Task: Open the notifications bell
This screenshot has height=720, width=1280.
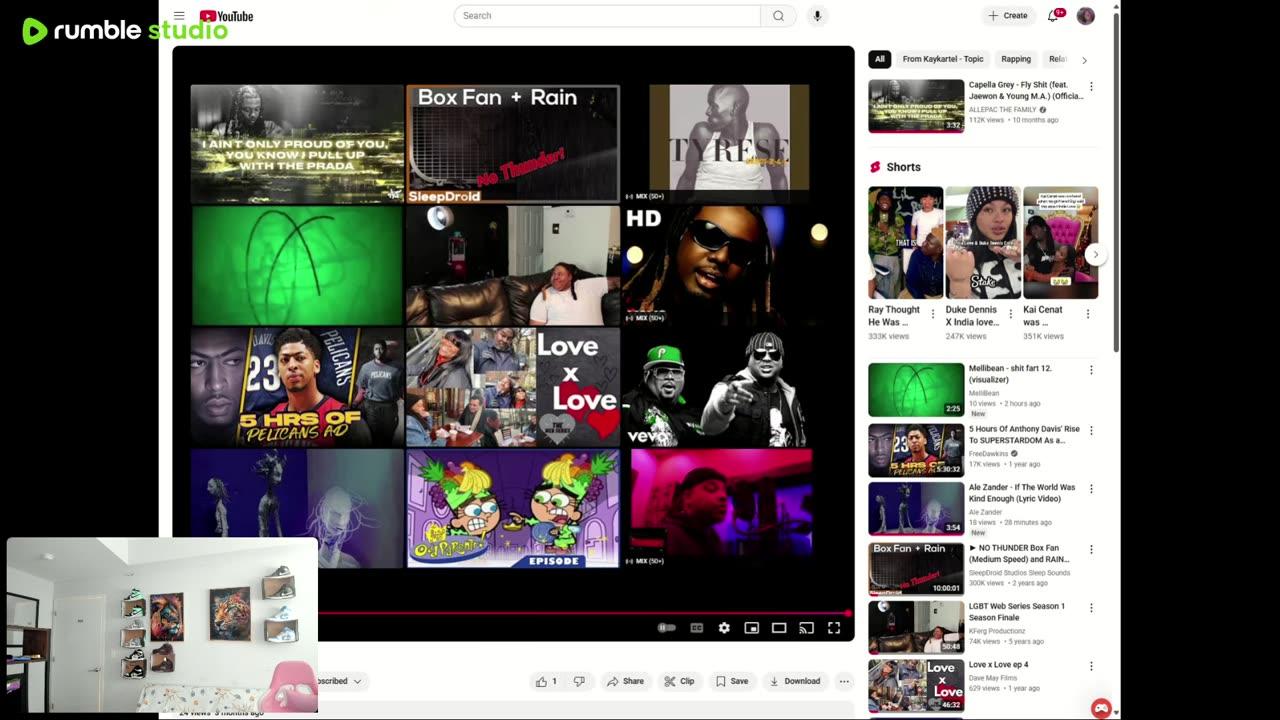Action: [1053, 16]
